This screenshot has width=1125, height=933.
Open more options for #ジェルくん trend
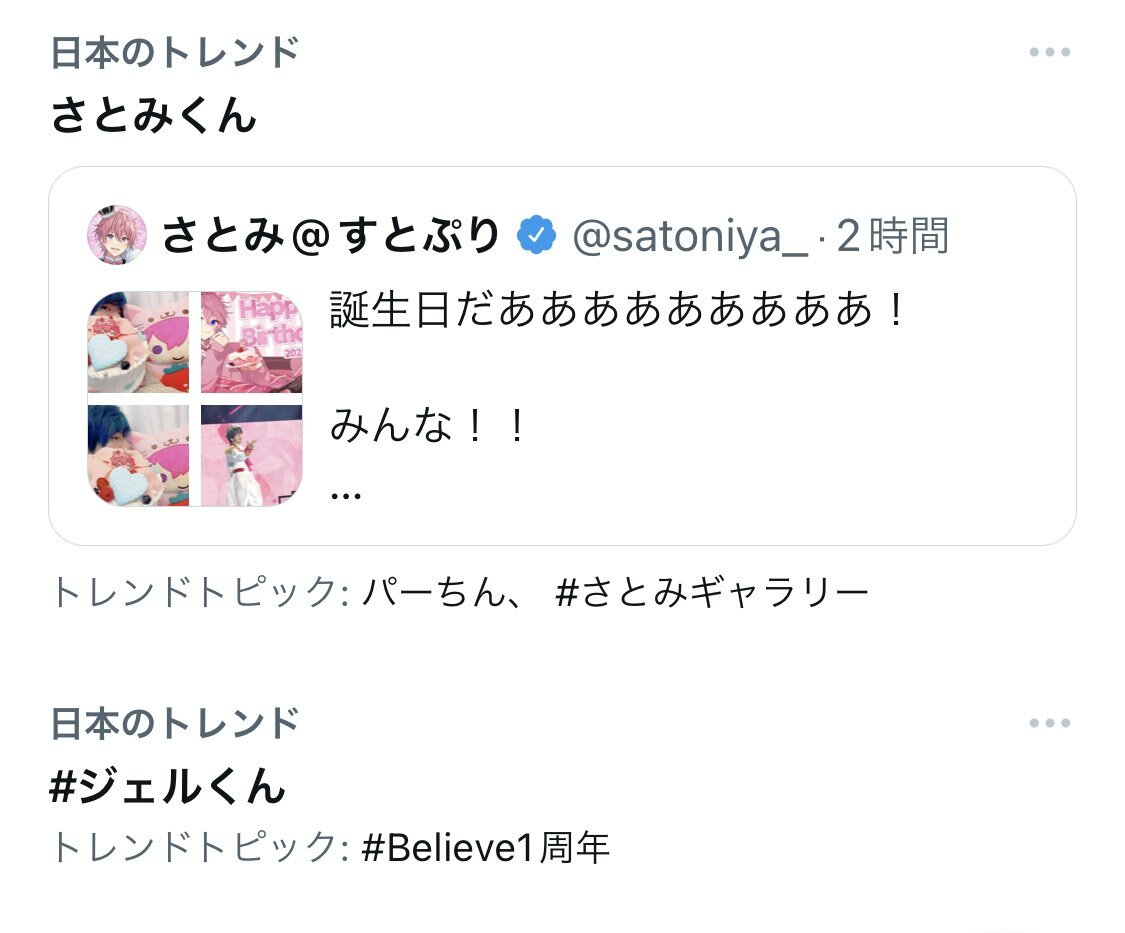(1050, 723)
